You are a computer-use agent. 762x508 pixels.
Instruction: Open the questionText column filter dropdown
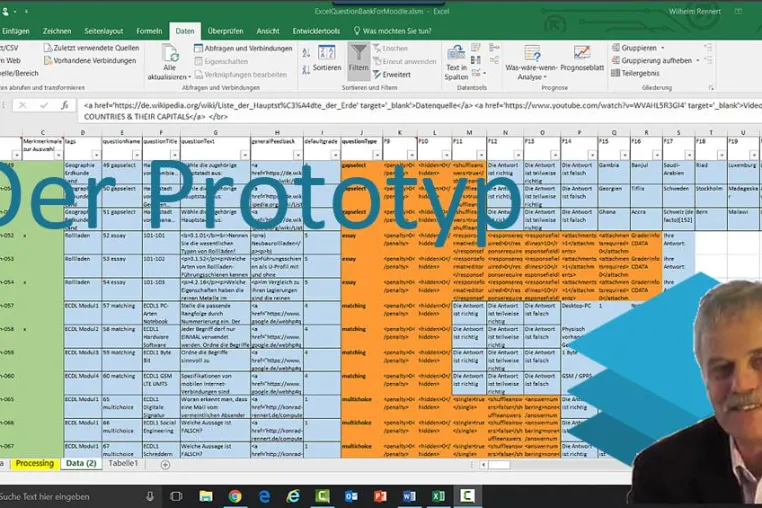coord(244,155)
